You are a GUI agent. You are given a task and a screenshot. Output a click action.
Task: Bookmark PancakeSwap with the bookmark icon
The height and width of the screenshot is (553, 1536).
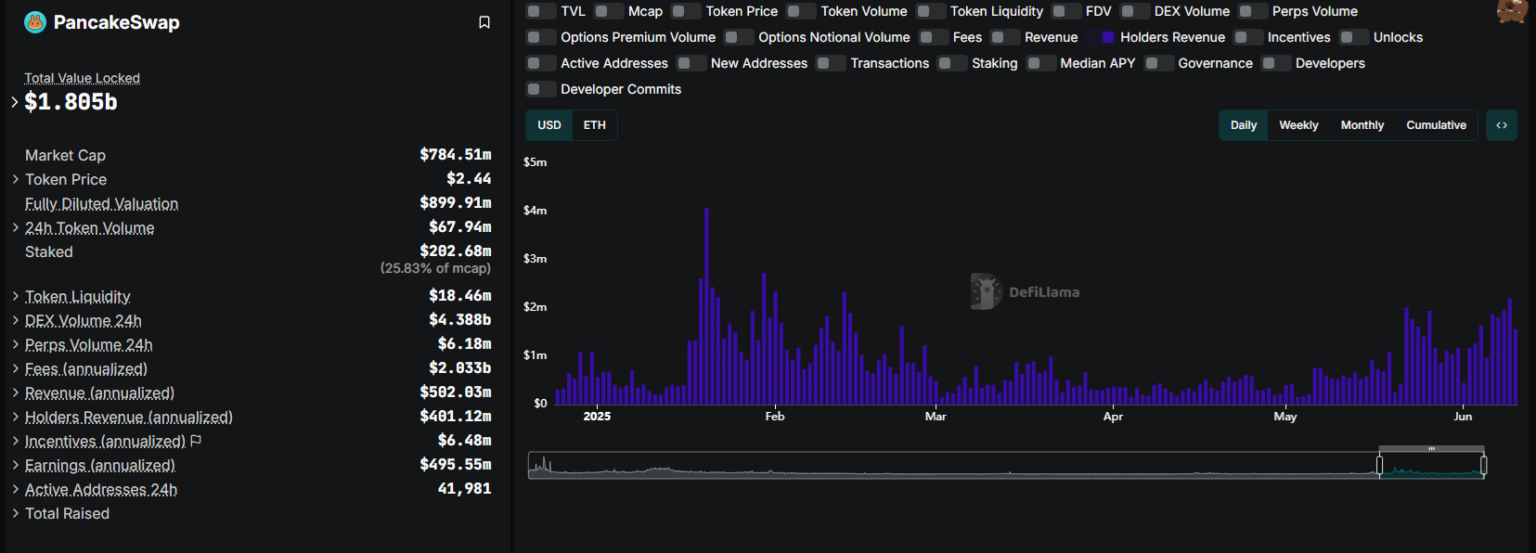point(484,22)
